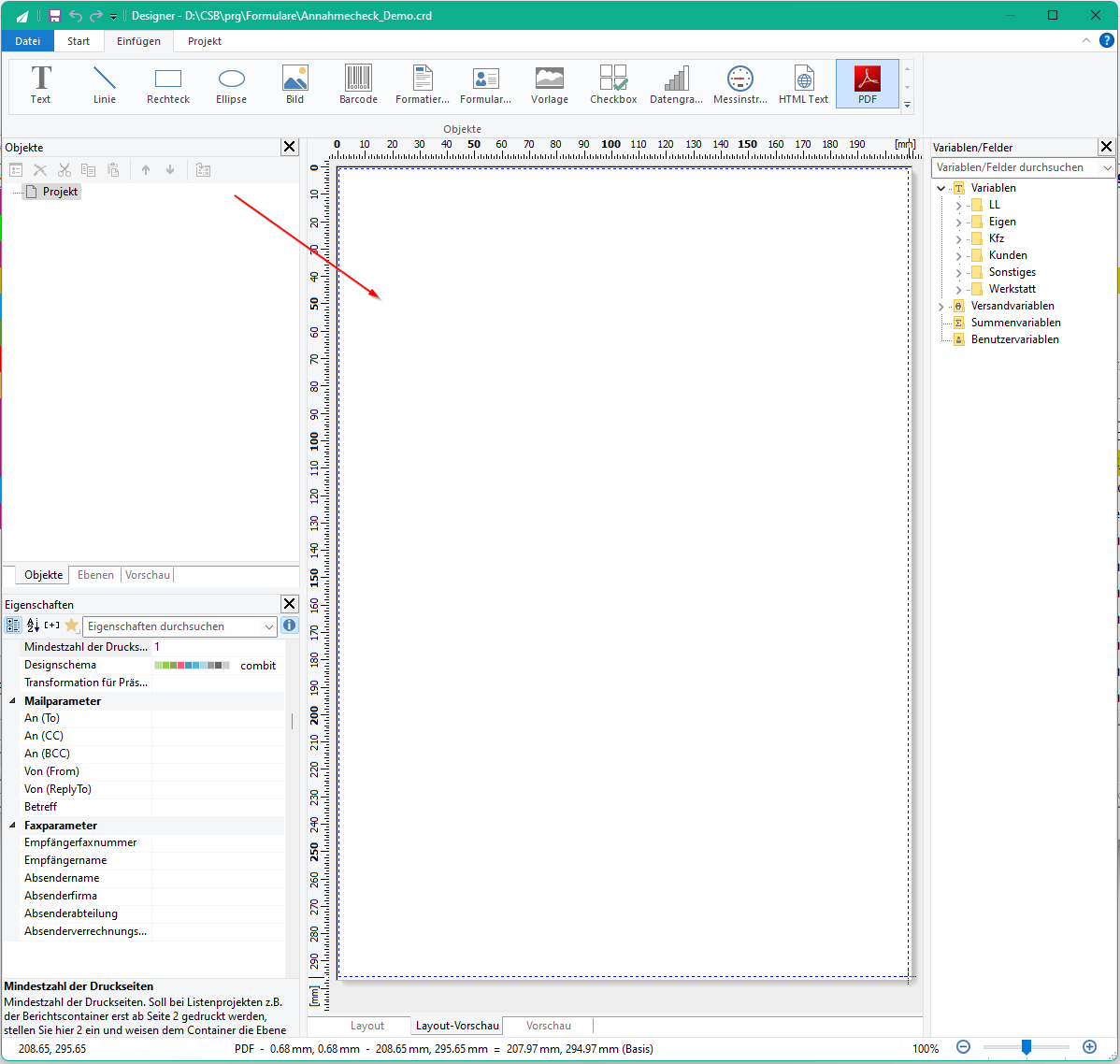The height and width of the screenshot is (1064, 1120).
Task: Insert a Checkbox object
Action: pos(613,84)
